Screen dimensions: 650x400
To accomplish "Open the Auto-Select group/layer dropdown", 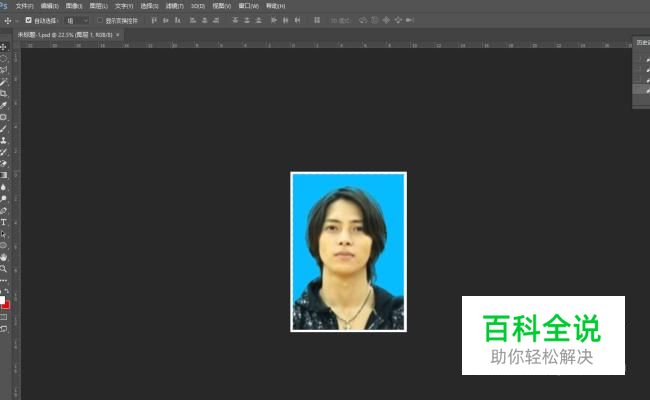I will [x=78, y=20].
